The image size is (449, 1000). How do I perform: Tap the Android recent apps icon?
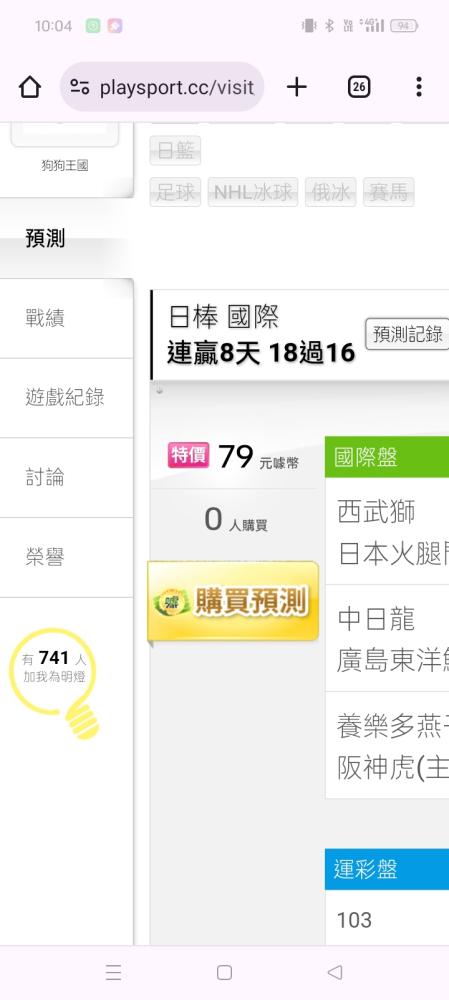coord(114,972)
